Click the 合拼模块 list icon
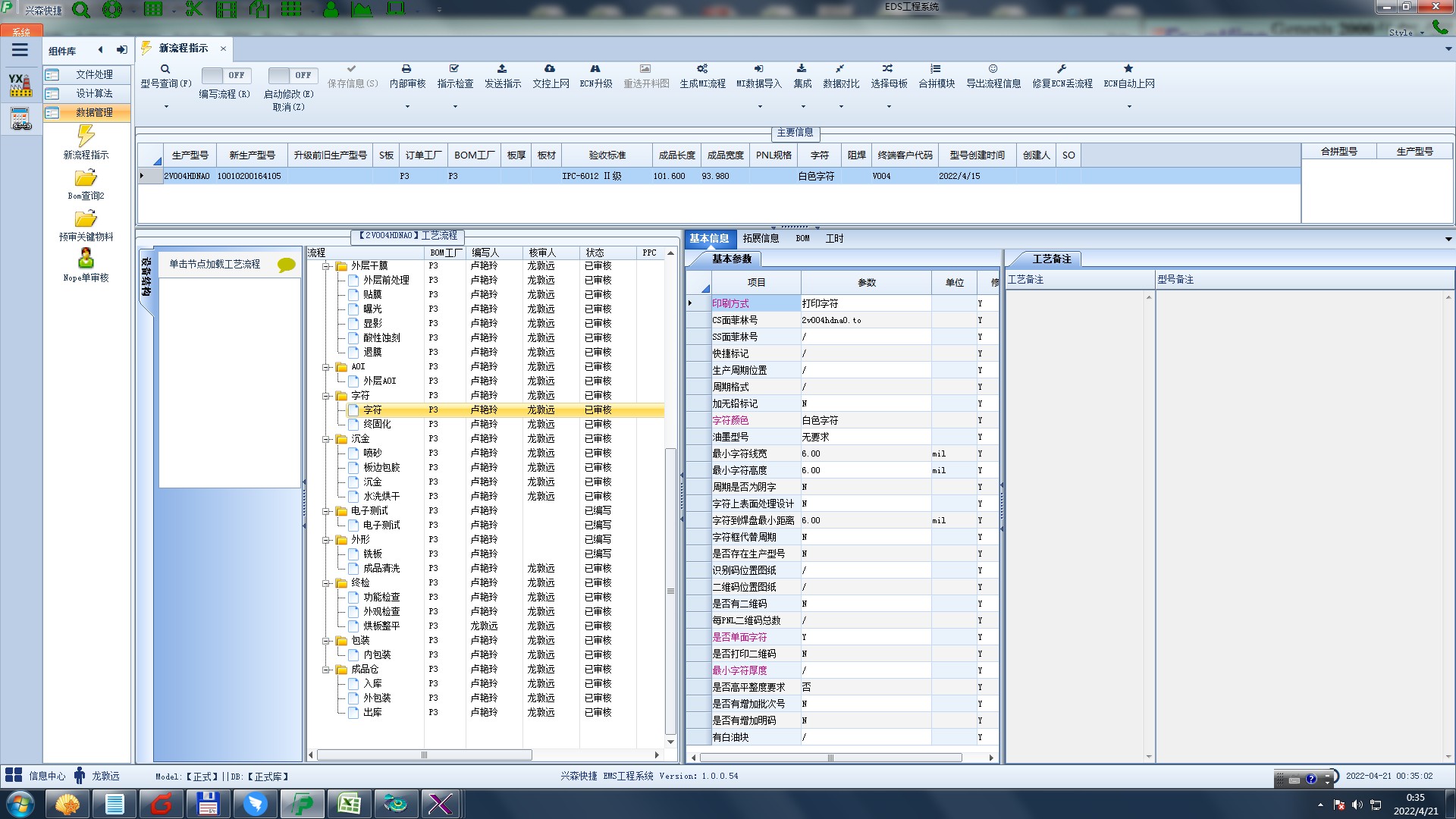Viewport: 1456px width, 819px height. click(936, 69)
